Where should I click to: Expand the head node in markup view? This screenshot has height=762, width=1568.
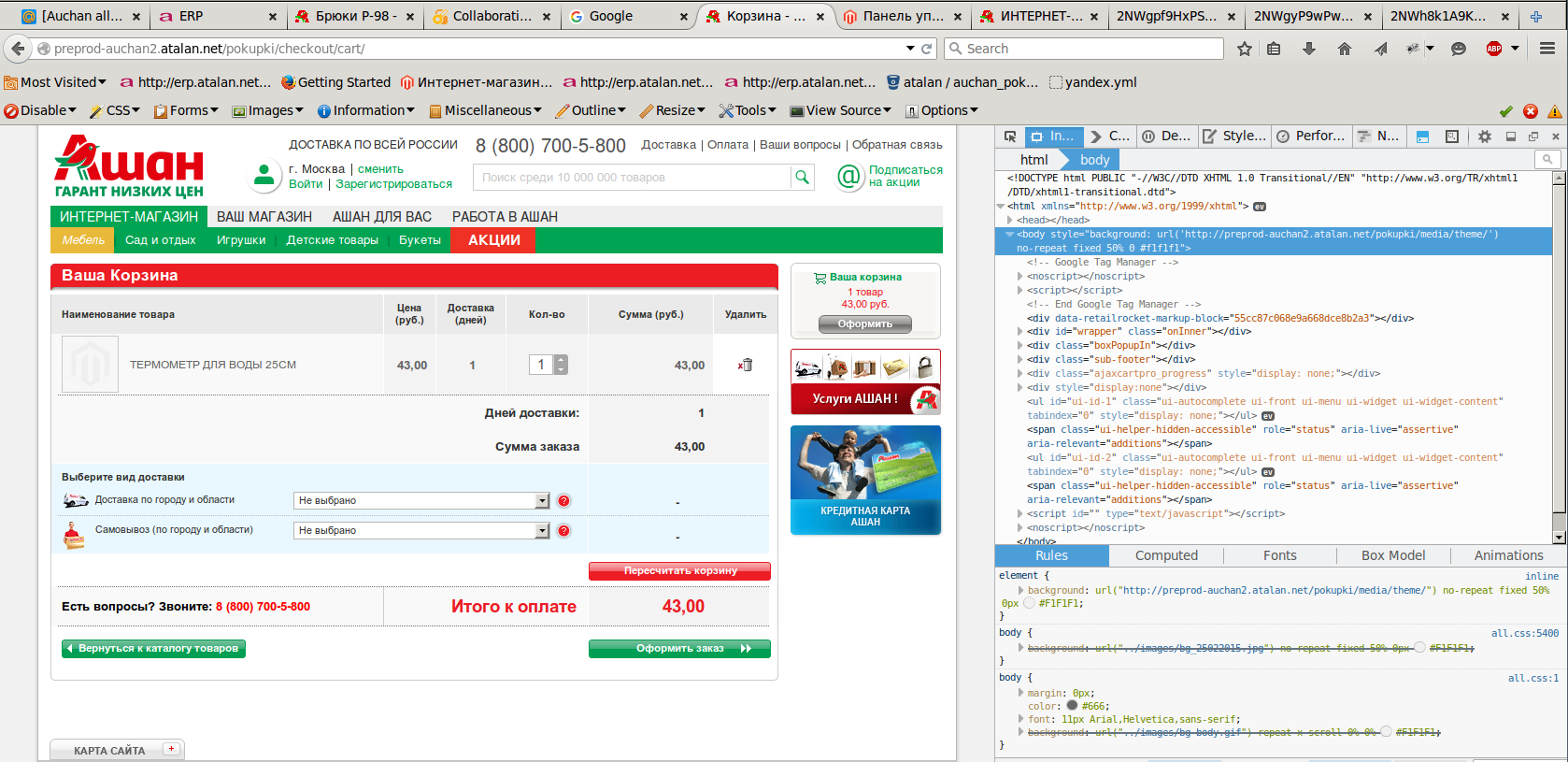[x=1011, y=221]
